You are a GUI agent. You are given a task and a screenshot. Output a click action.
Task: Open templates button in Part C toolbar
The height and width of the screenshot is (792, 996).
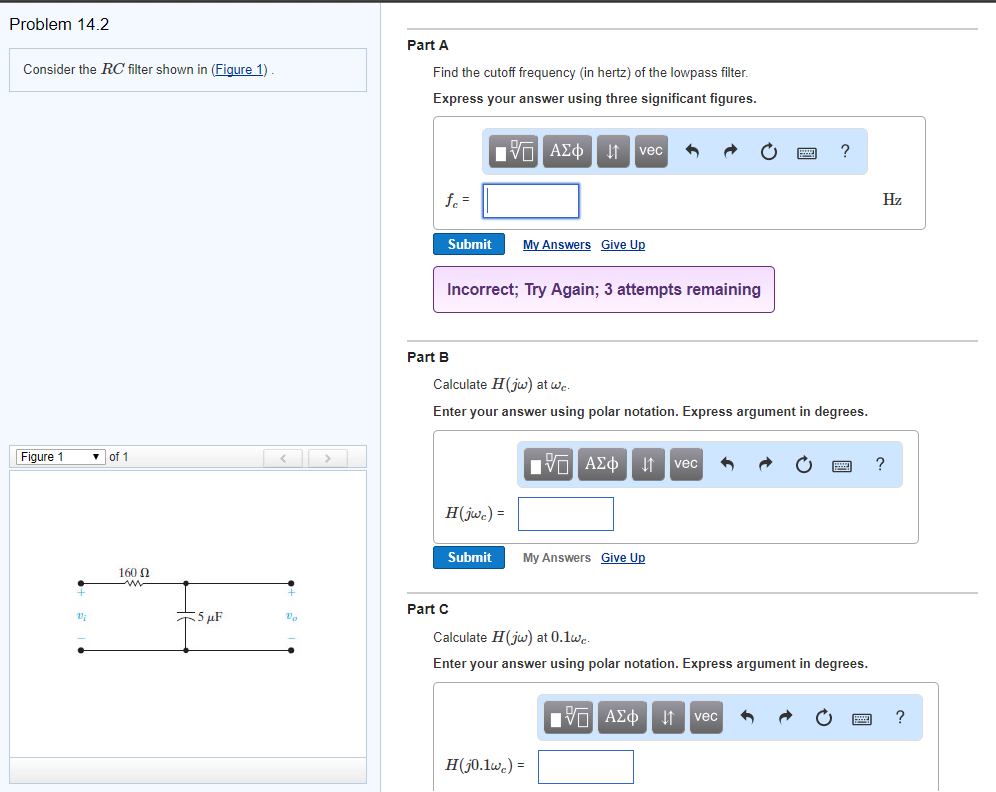coord(569,717)
